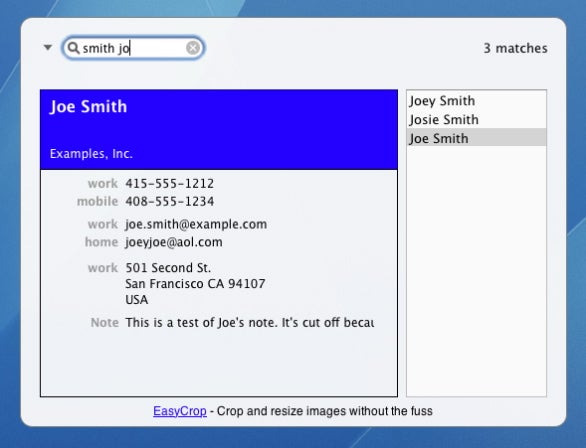The image size is (586, 448).
Task: Open the EasyCrop link
Action: point(180,411)
